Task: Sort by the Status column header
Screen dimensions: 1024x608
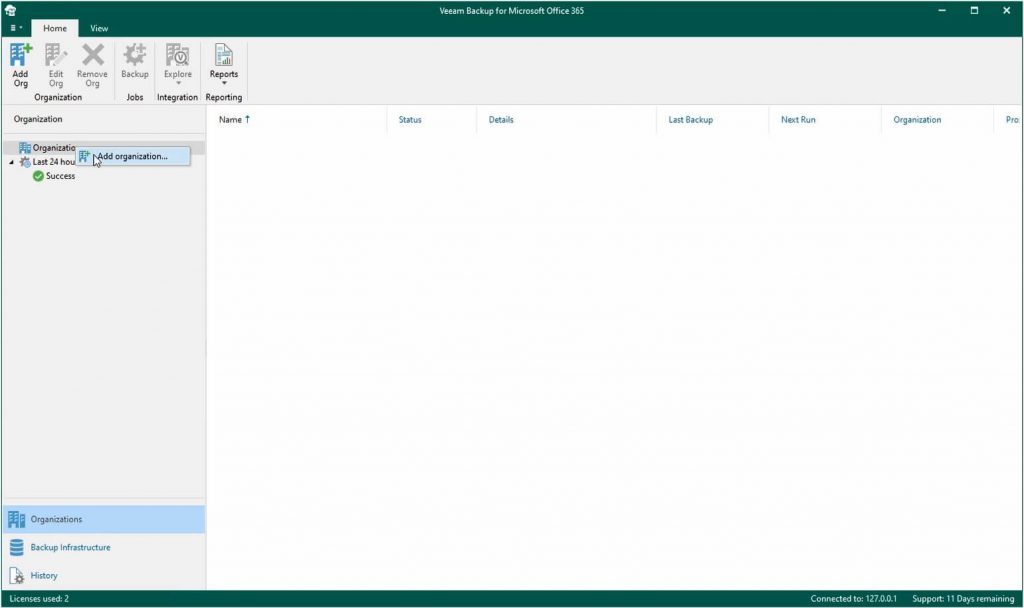Action: tap(410, 120)
